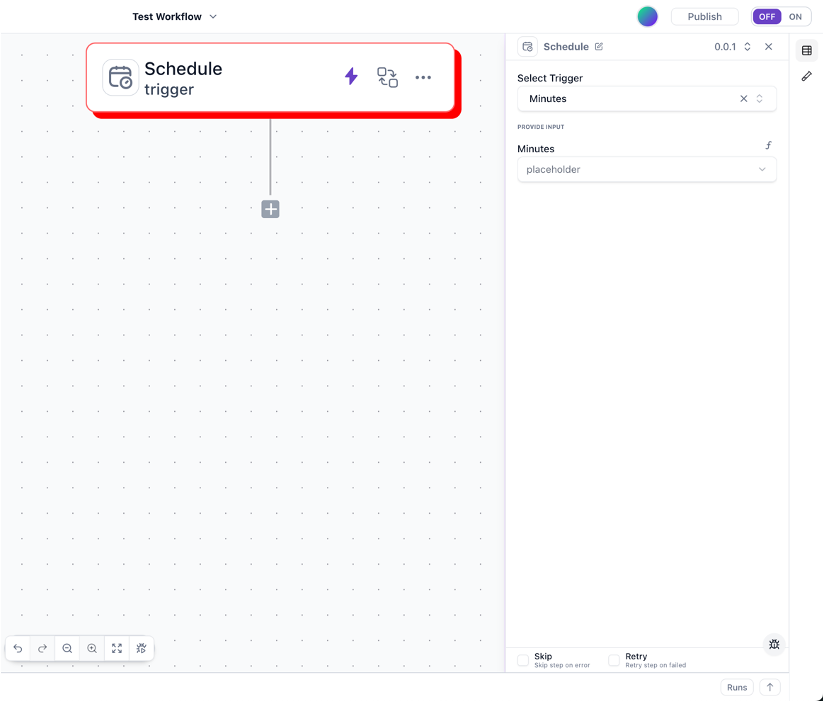Viewport: 824px width, 702px height.
Task: Click the bug icon above the Retry option
Action: pos(774,645)
